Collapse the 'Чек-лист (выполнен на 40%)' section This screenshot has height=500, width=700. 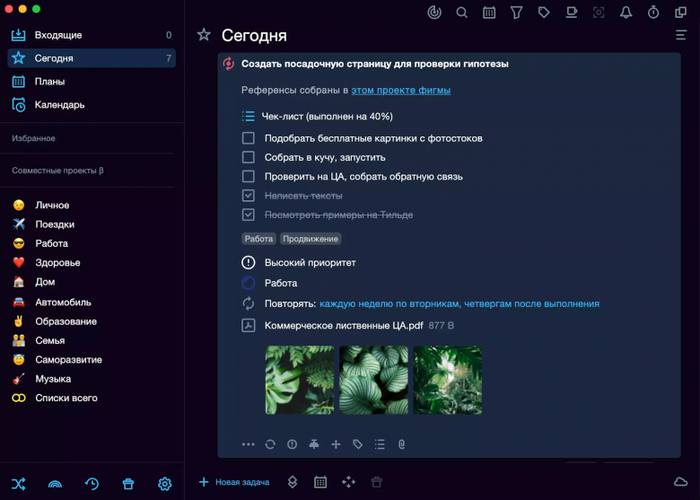tap(248, 116)
